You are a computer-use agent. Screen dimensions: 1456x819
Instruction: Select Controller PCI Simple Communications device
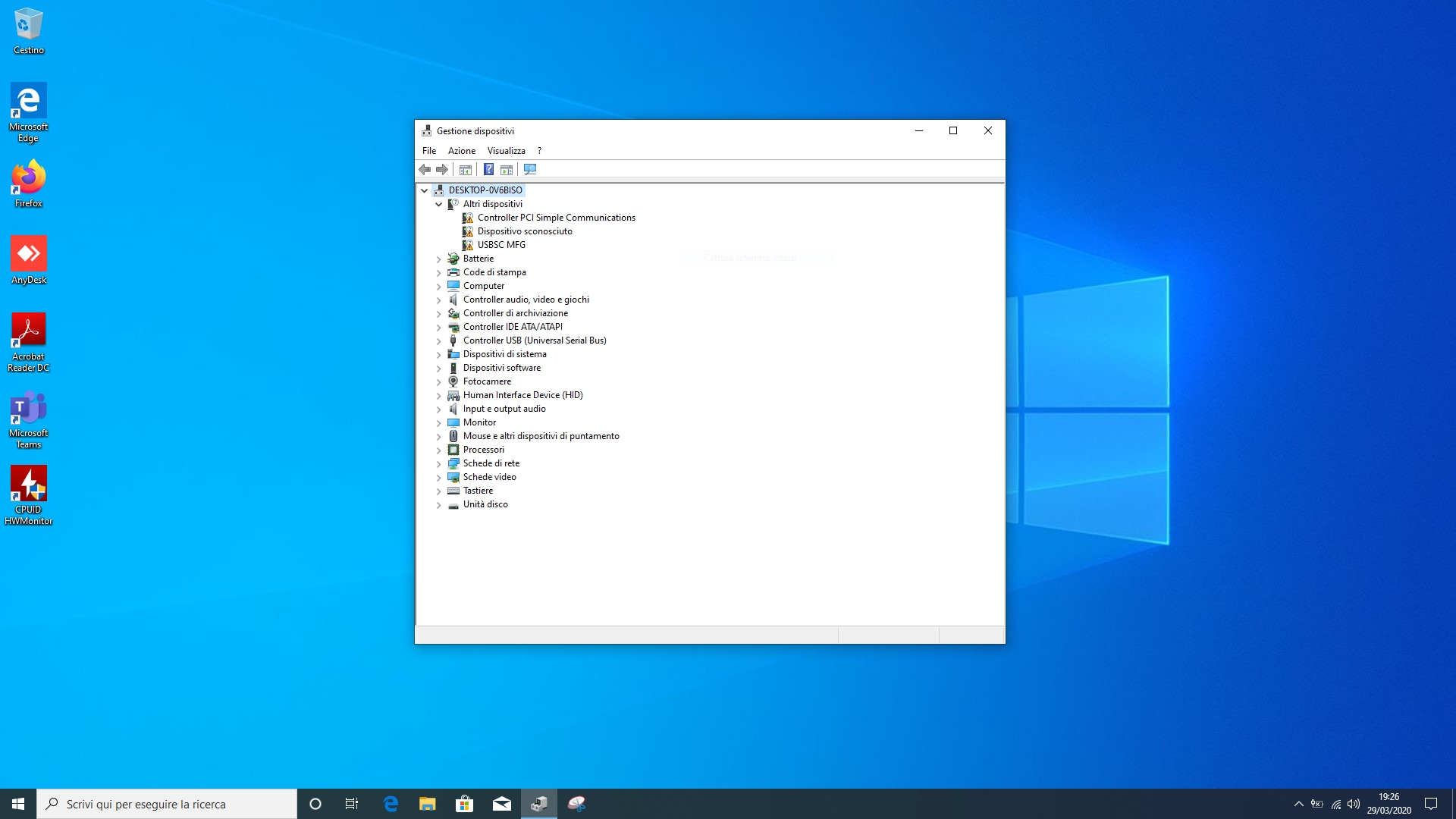click(556, 218)
